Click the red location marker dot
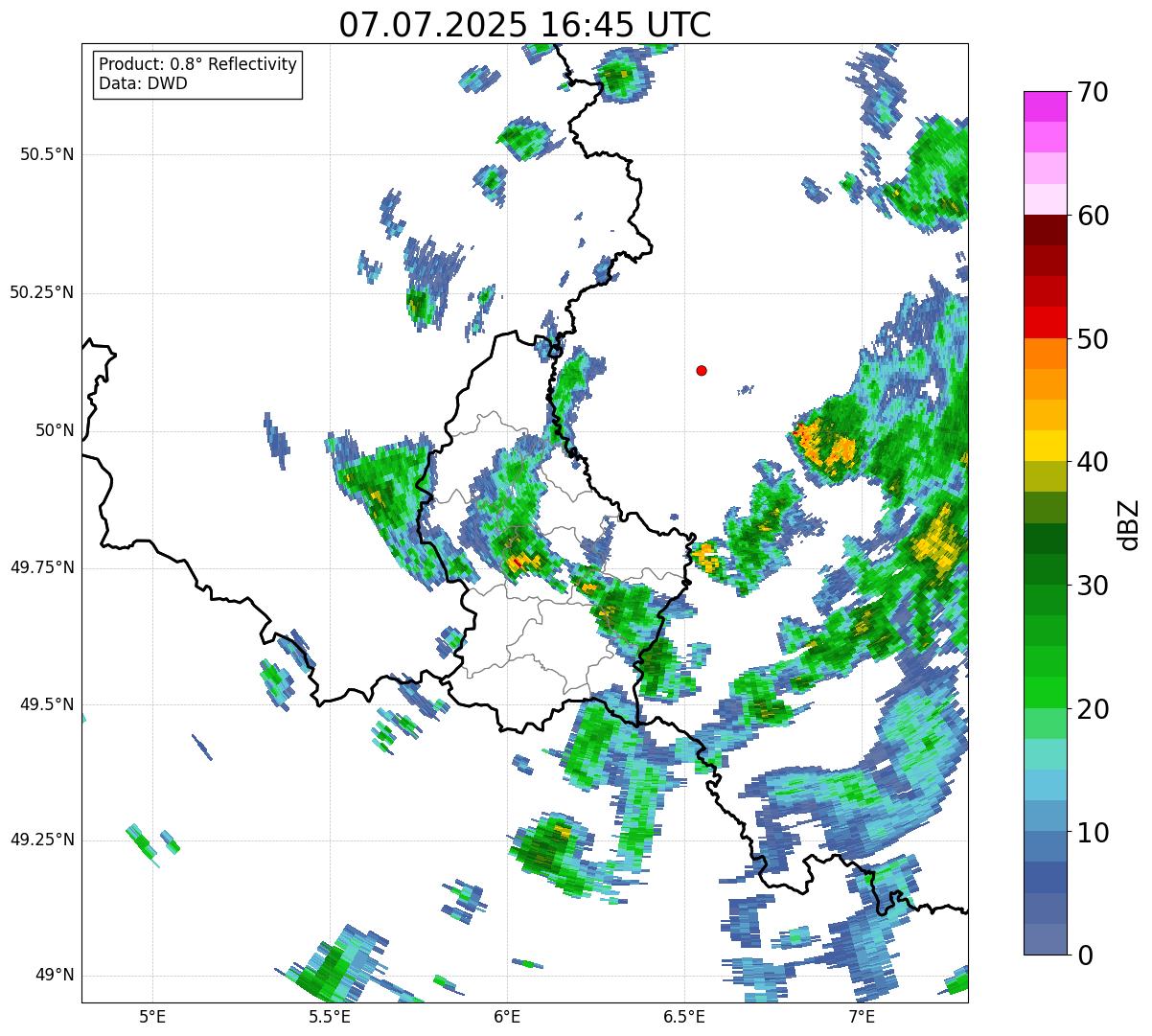This screenshot has width=1152, height=1036. [702, 370]
